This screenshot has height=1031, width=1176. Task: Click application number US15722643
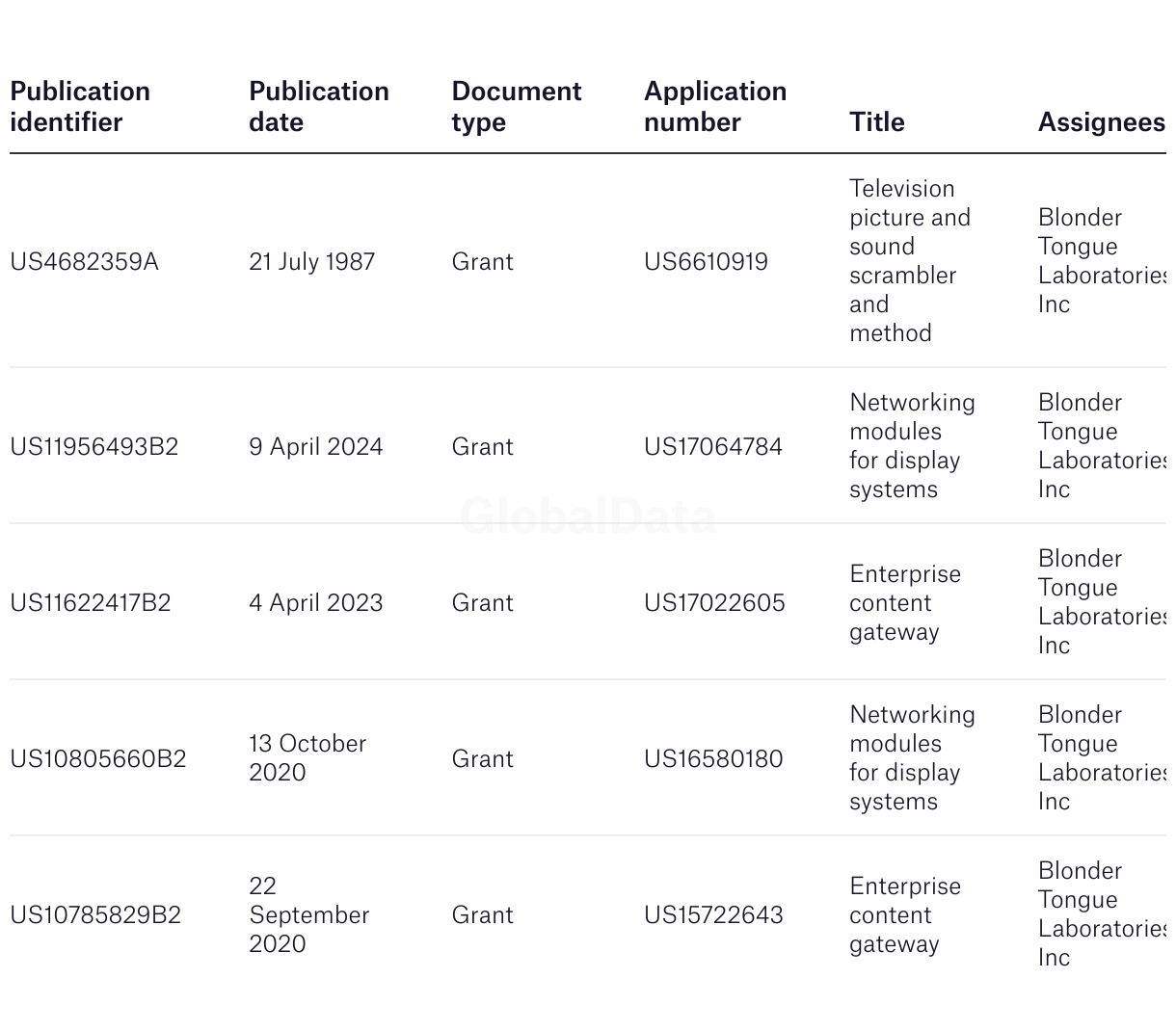(712, 915)
